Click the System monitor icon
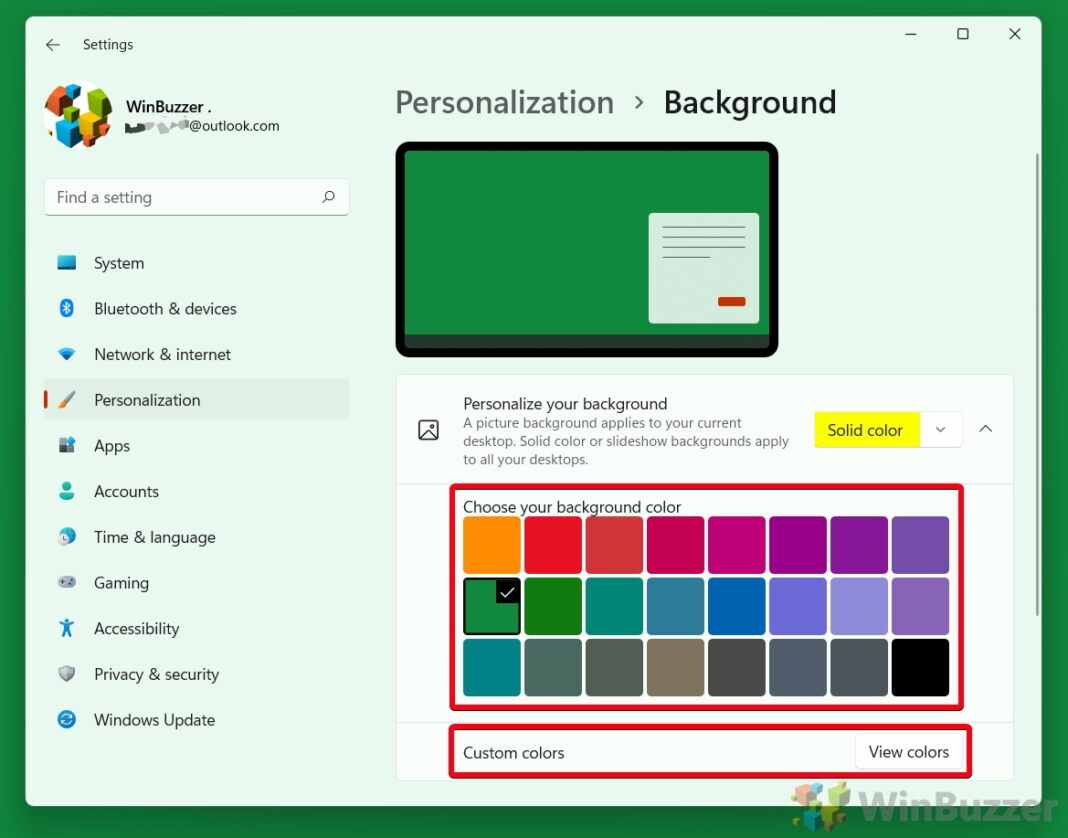 67,263
